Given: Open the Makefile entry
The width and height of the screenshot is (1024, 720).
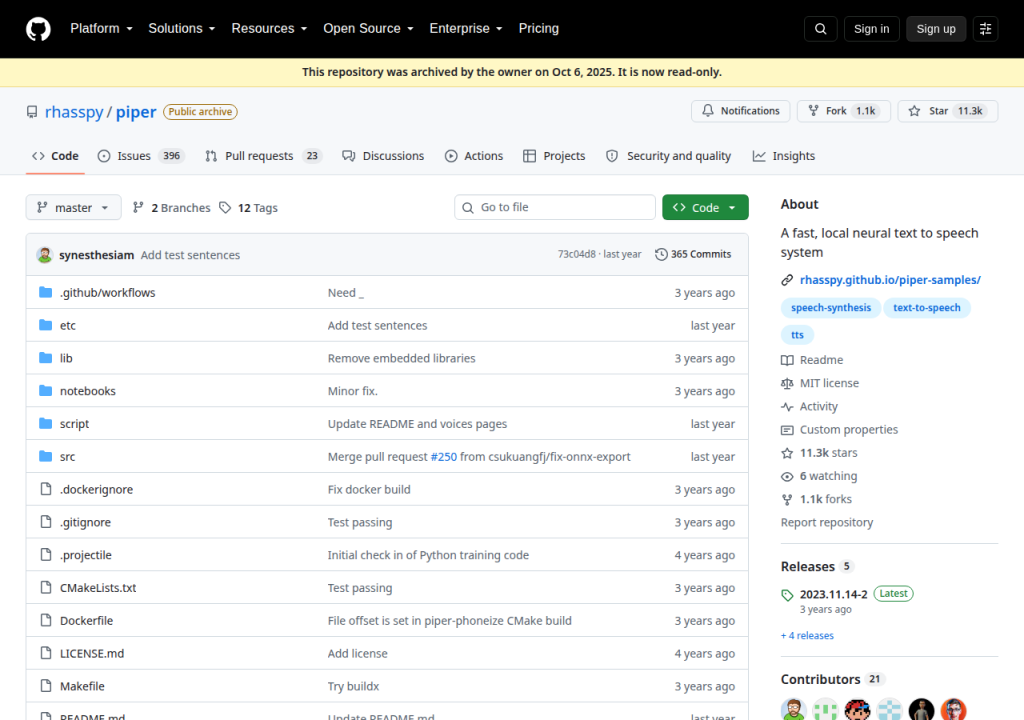Looking at the screenshot, I should pyautogui.click(x=82, y=686).
